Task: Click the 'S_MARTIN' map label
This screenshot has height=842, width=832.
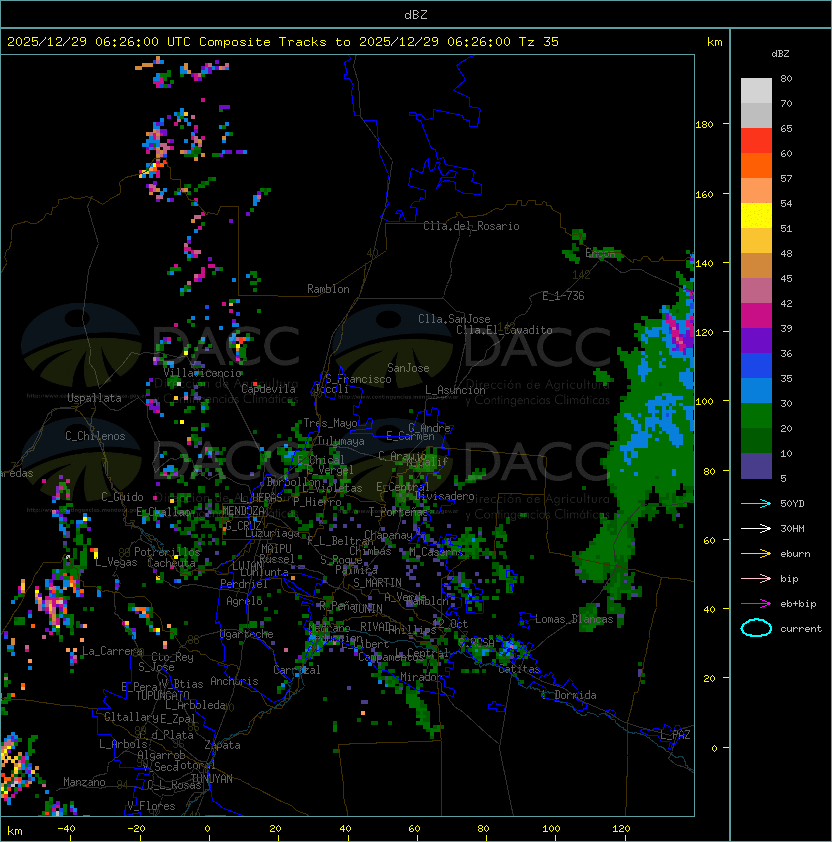Action: (377, 583)
